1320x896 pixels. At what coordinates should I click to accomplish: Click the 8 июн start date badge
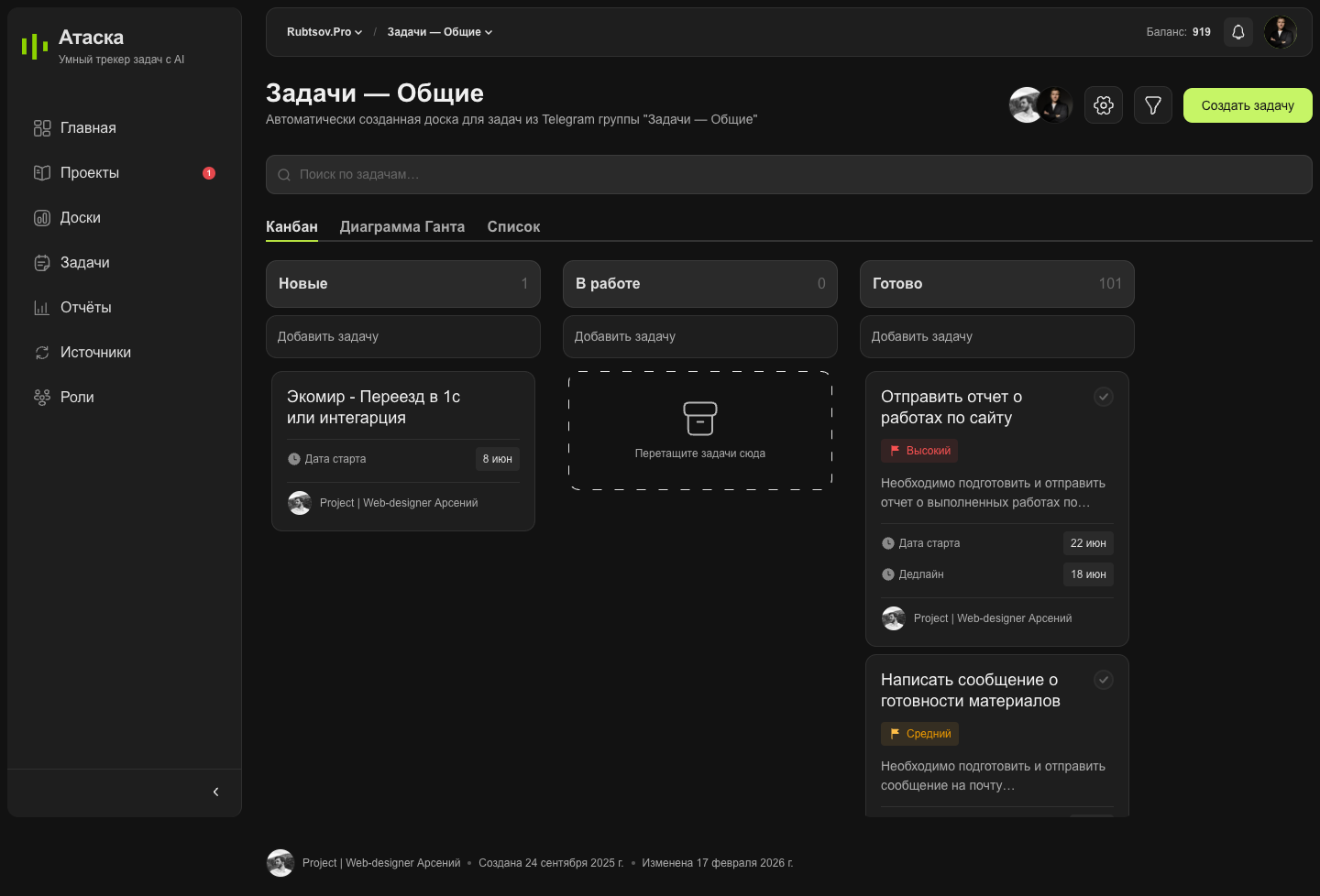click(498, 459)
